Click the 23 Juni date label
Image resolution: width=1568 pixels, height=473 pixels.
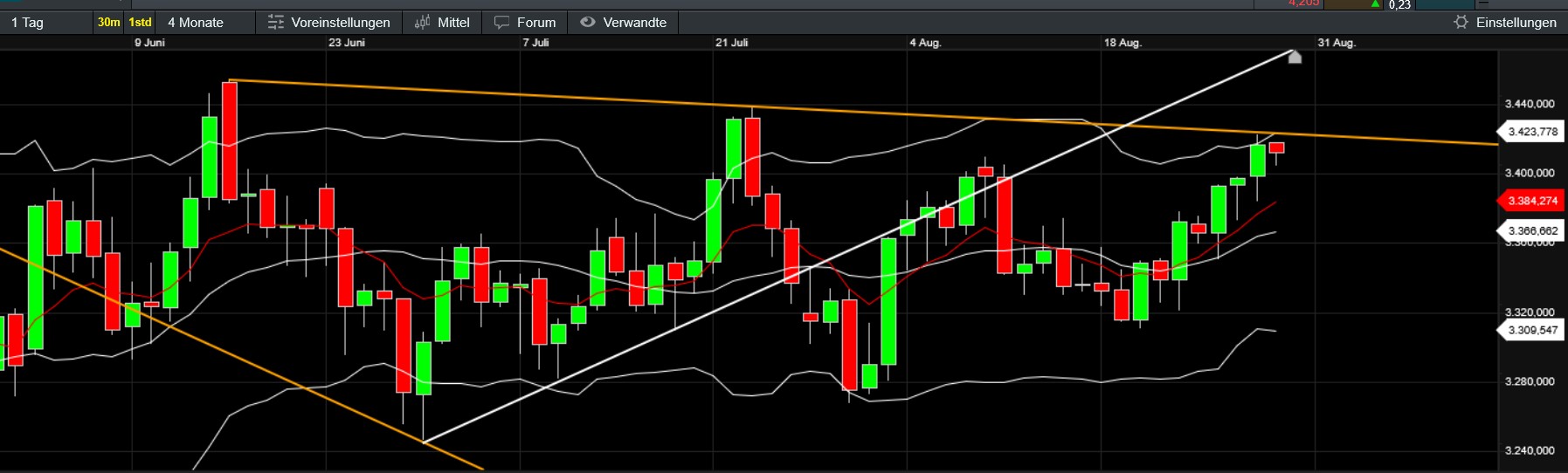[x=347, y=43]
